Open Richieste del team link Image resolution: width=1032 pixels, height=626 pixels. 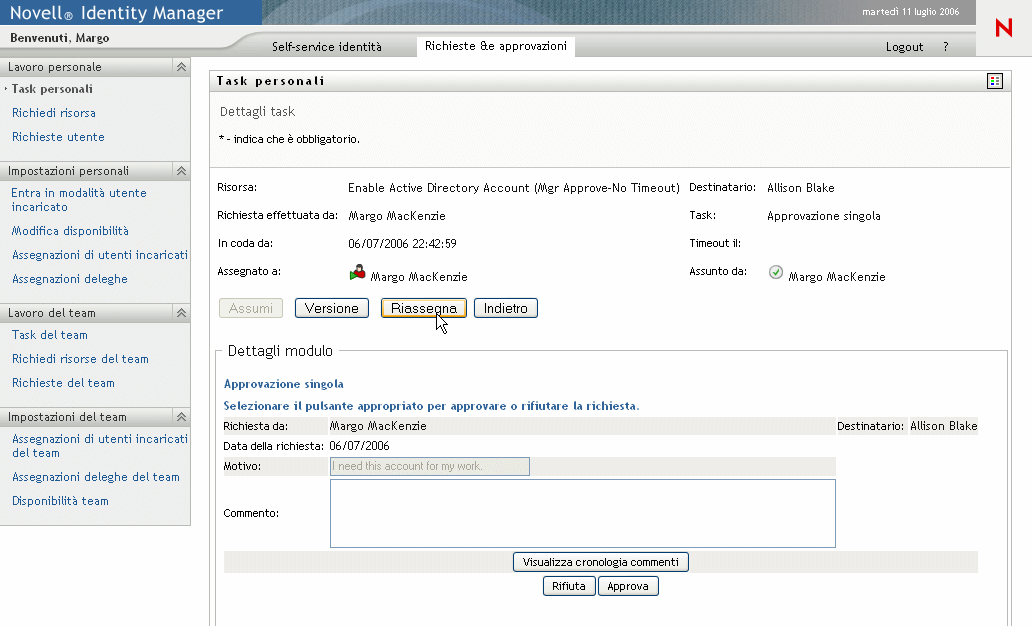[x=63, y=383]
